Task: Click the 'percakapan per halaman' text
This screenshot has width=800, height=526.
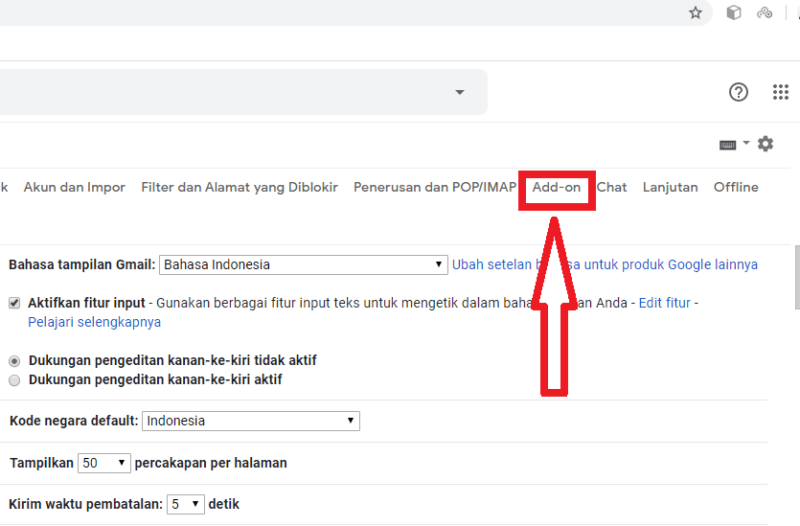Action: pyautogui.click(x=211, y=463)
